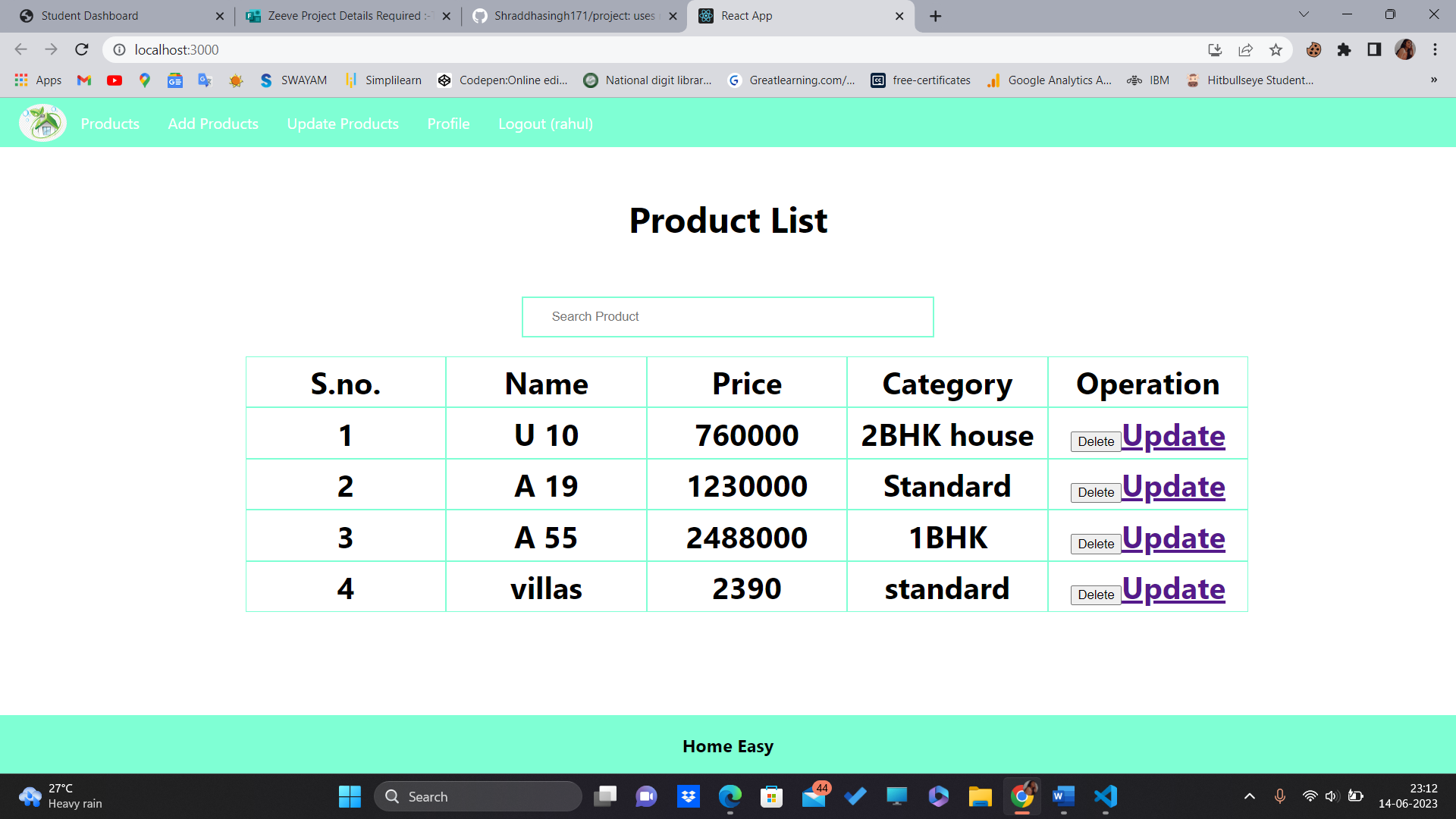Screen dimensions: 1456x819
Task: Open the Gmail bookmark
Action: pos(83,80)
